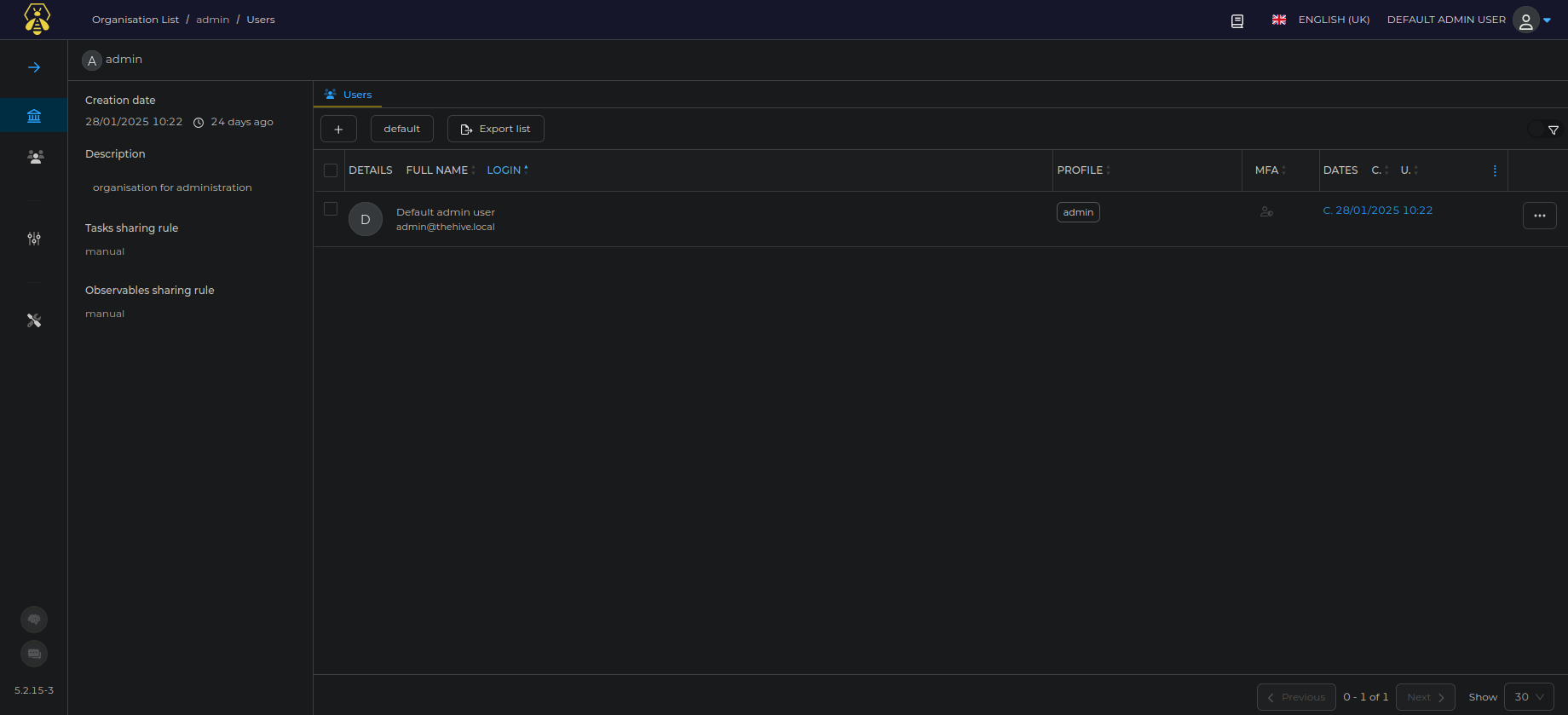Open the Users group icon in sidebar
The width and height of the screenshot is (1568, 715).
pos(35,157)
